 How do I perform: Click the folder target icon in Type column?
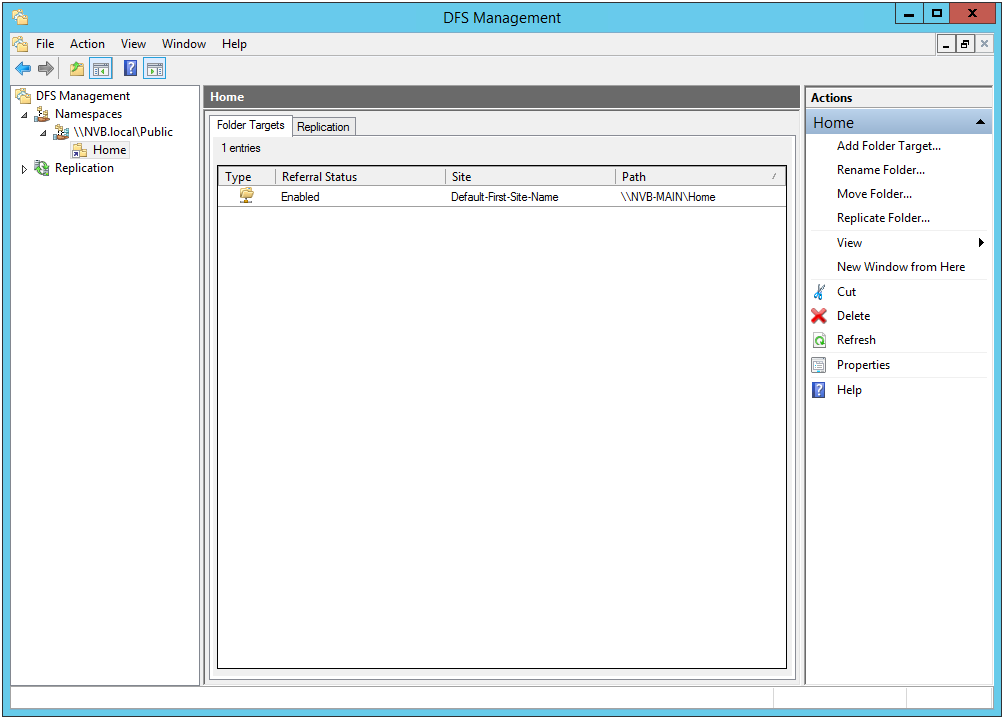click(246, 195)
